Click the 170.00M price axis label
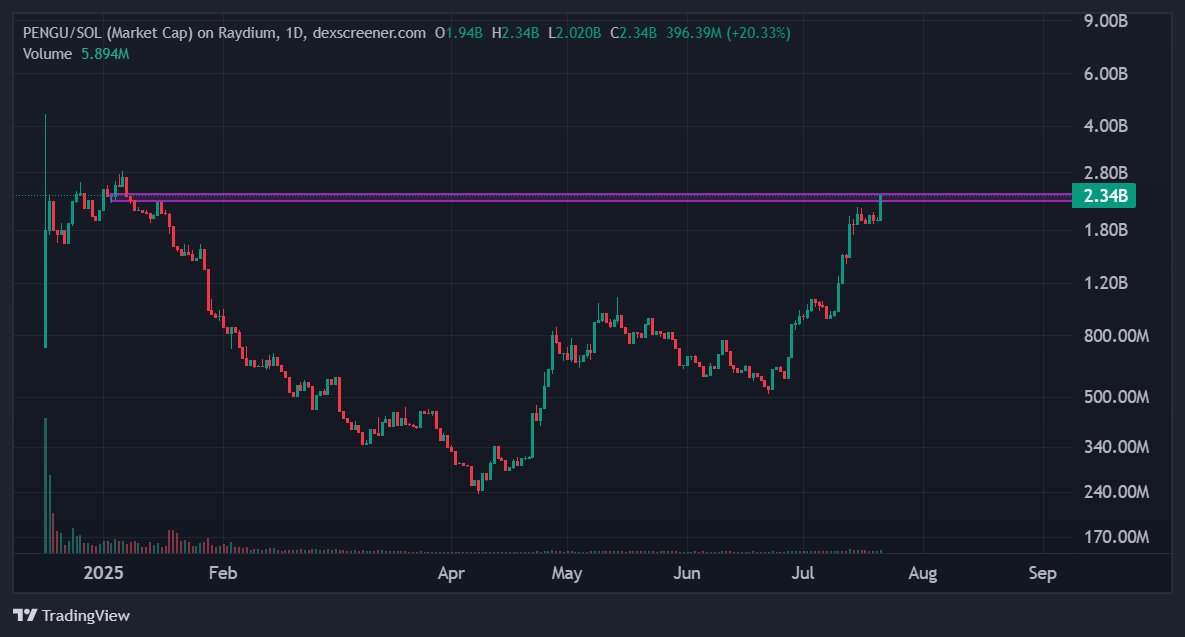 coord(1116,537)
